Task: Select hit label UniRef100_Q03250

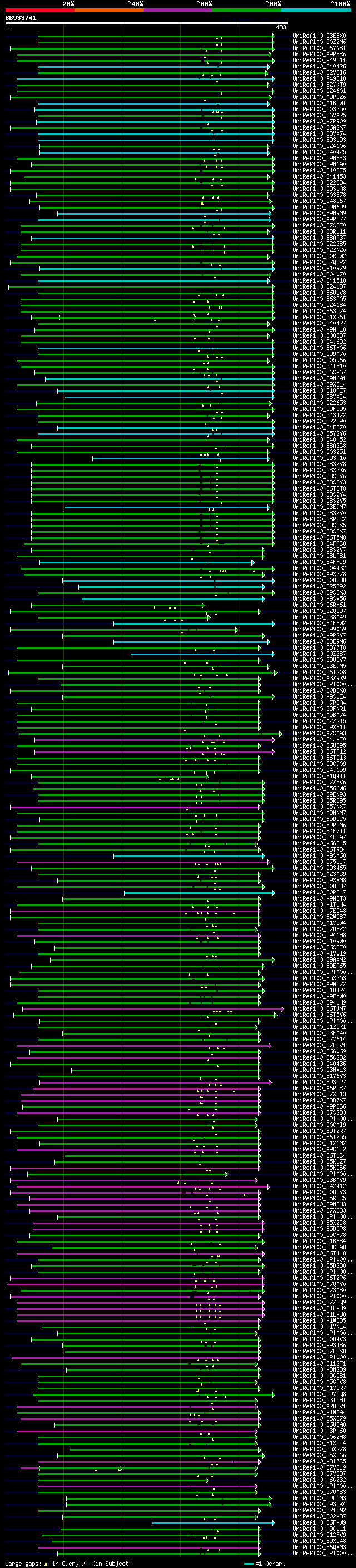Action: point(319,109)
